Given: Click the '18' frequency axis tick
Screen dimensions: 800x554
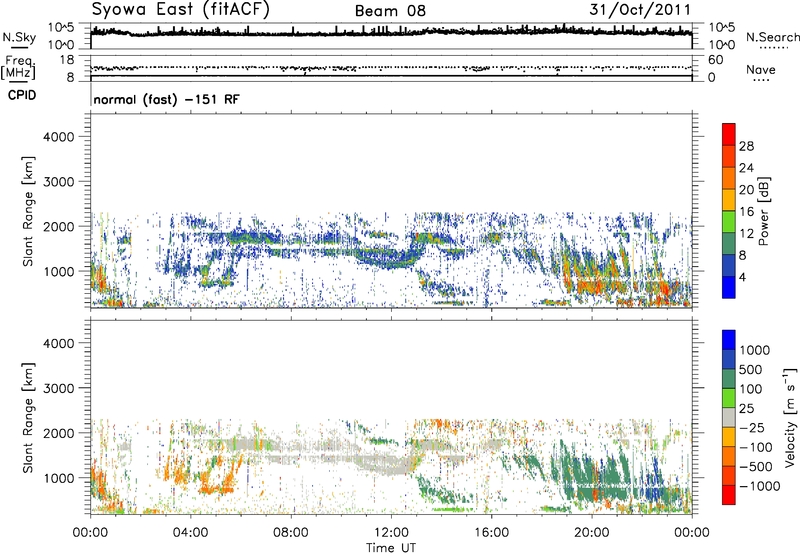Looking at the screenshot, I should pyautogui.click(x=67, y=59).
